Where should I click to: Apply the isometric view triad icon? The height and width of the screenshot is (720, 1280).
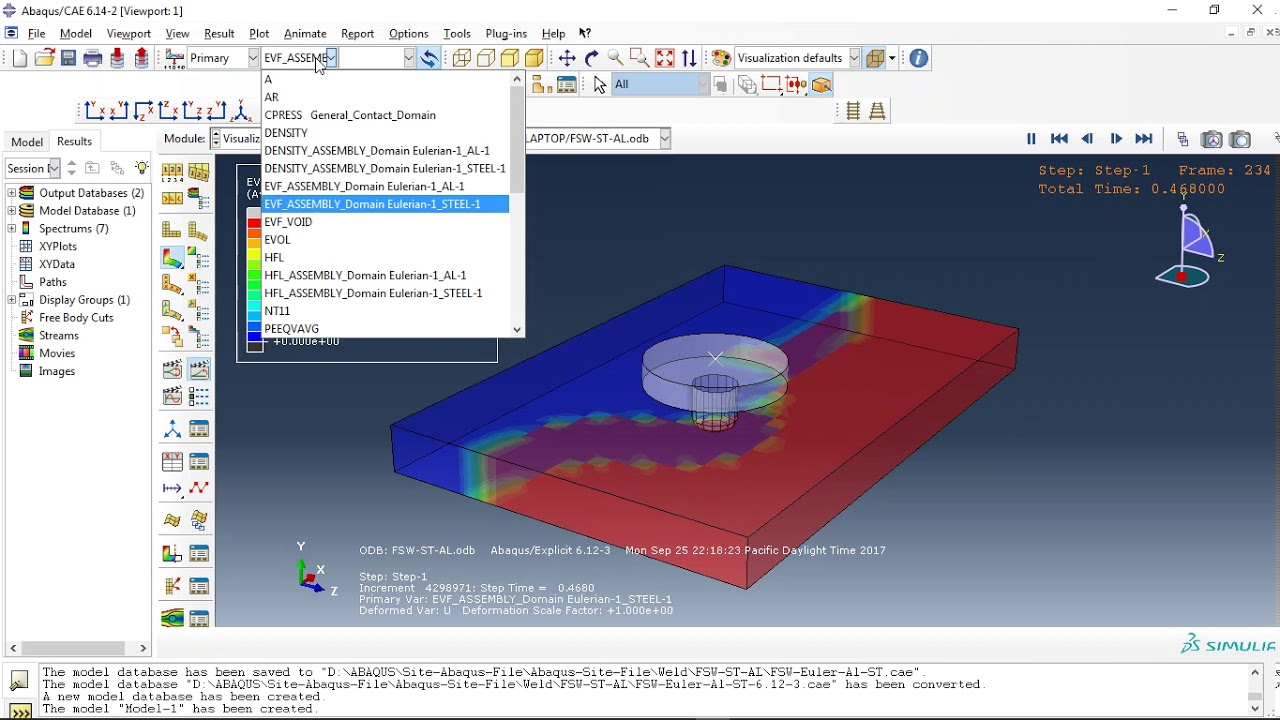coord(241,111)
